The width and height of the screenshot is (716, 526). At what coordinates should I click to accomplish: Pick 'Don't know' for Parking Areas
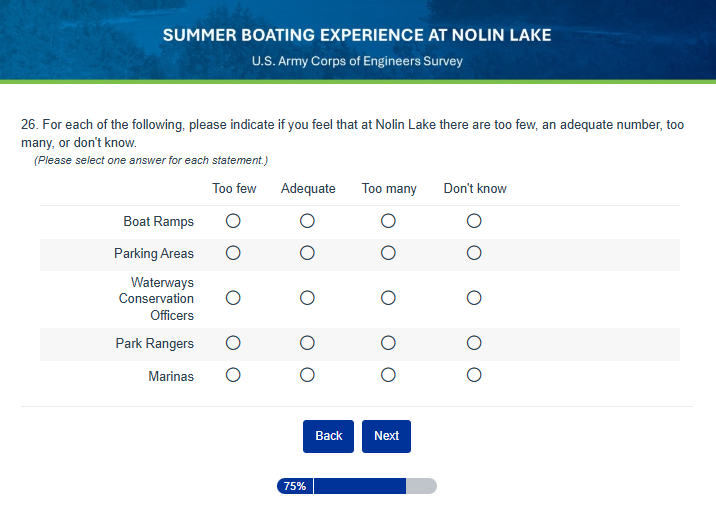[474, 253]
